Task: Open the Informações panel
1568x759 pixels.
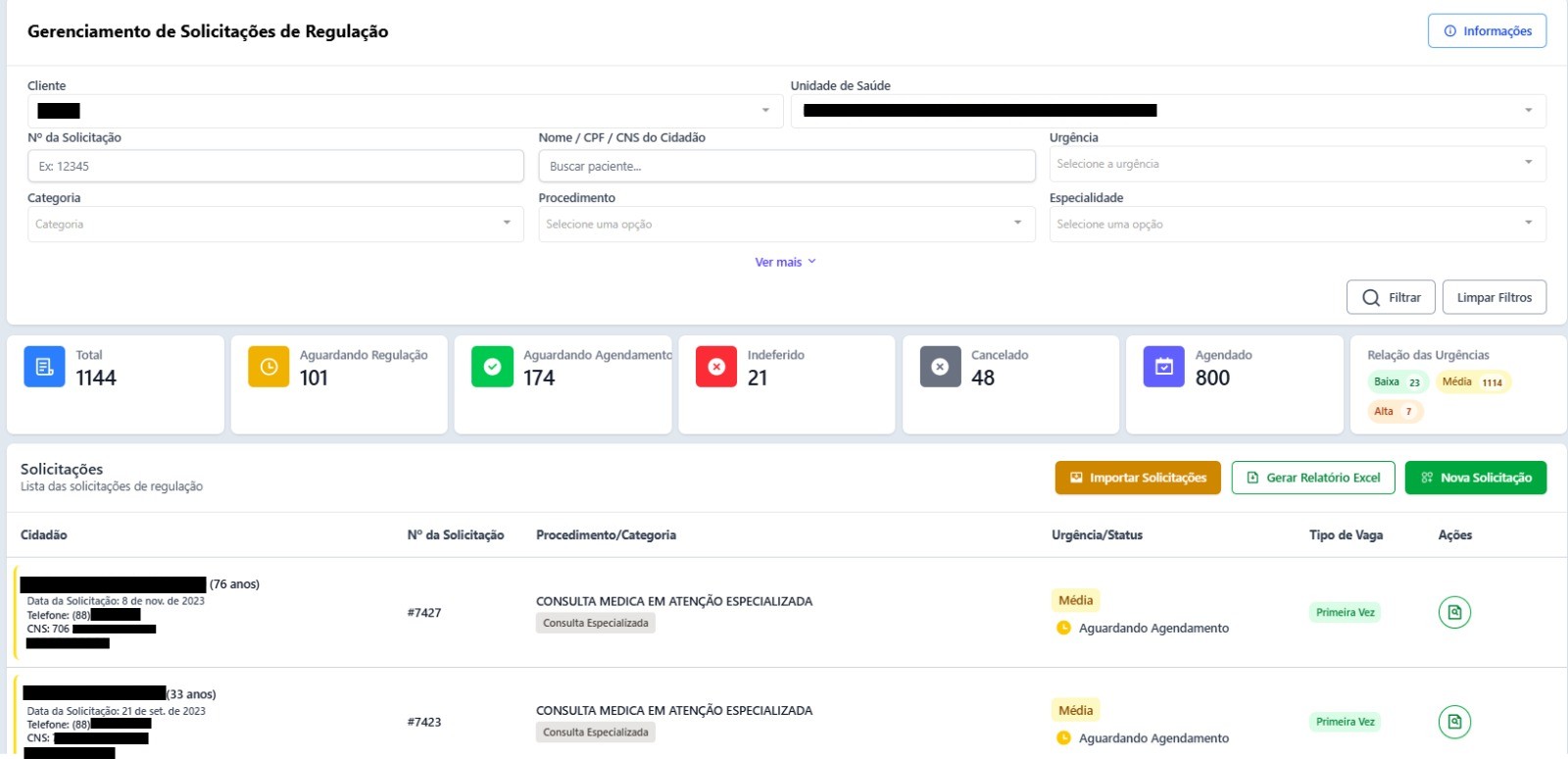Action: tap(1487, 30)
